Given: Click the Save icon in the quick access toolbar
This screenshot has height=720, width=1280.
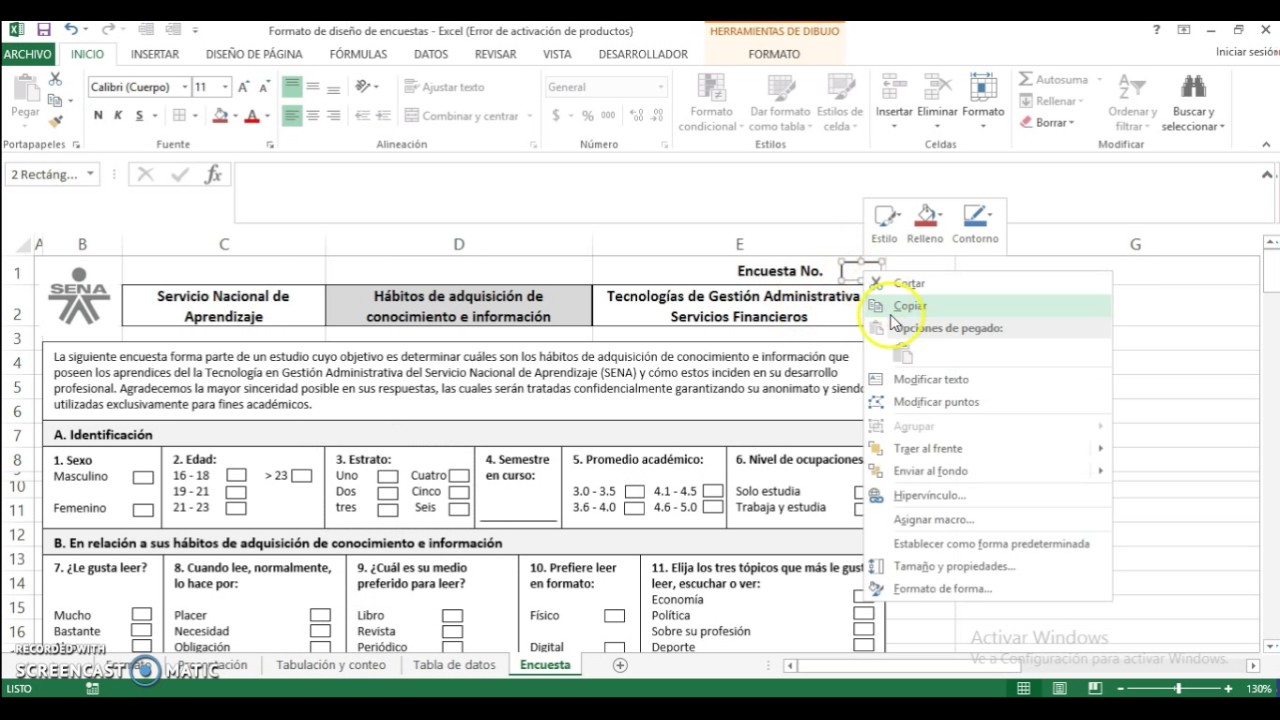Looking at the screenshot, I should tap(44, 30).
